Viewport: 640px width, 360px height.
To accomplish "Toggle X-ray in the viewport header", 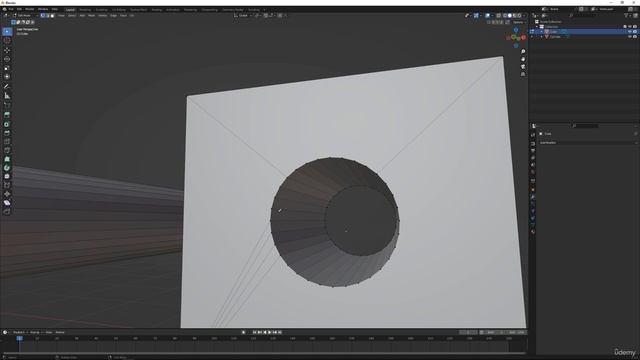I will pyautogui.click(x=498, y=16).
